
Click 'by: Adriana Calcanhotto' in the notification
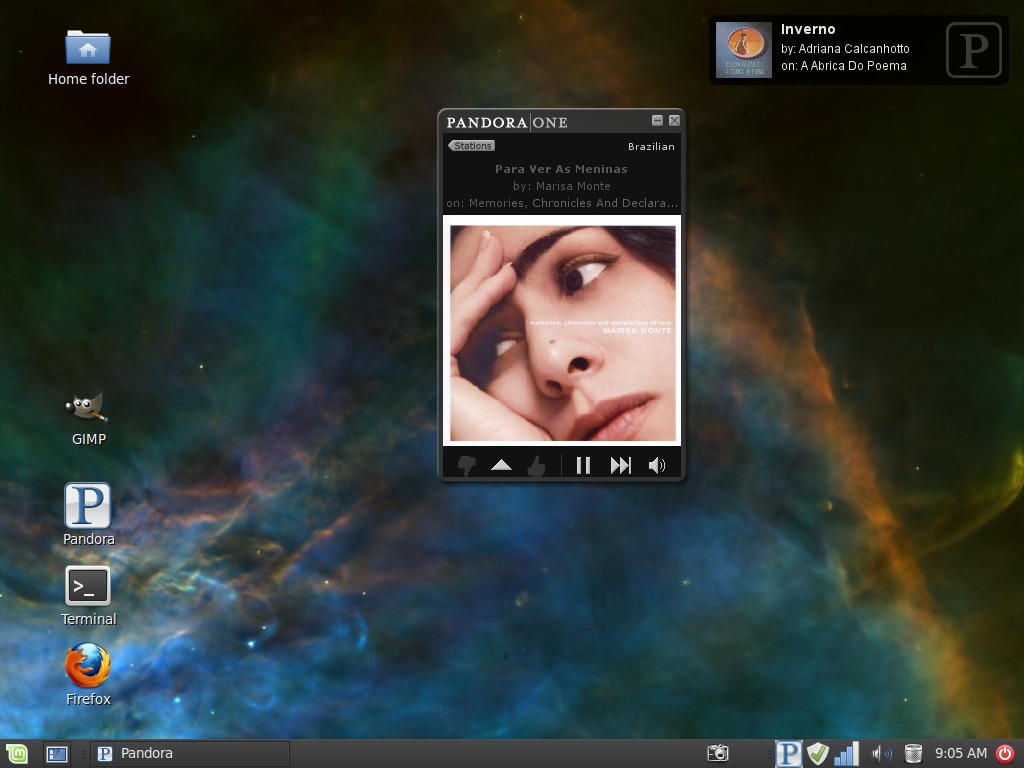coord(845,49)
